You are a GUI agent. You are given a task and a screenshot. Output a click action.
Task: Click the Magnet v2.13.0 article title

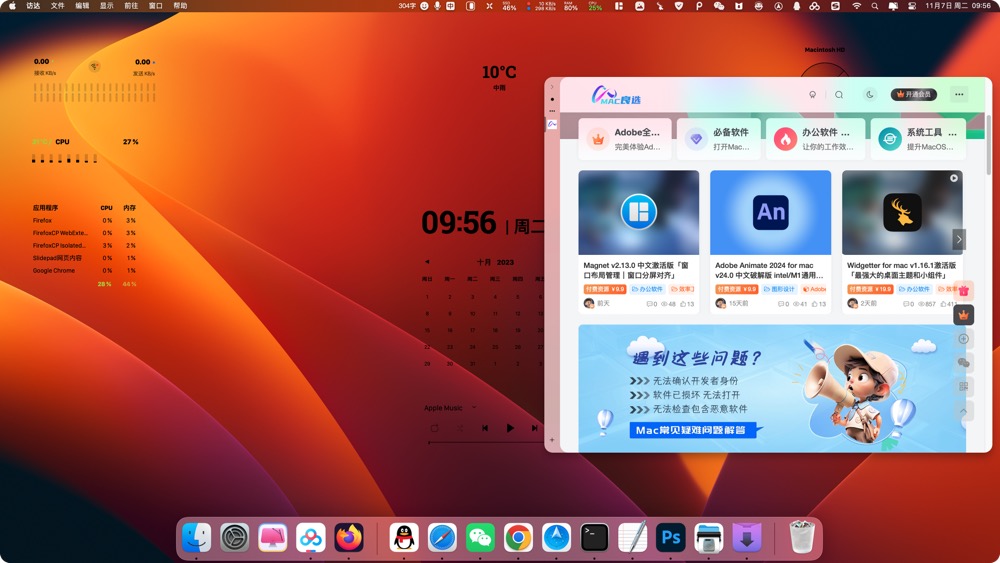pos(636,270)
